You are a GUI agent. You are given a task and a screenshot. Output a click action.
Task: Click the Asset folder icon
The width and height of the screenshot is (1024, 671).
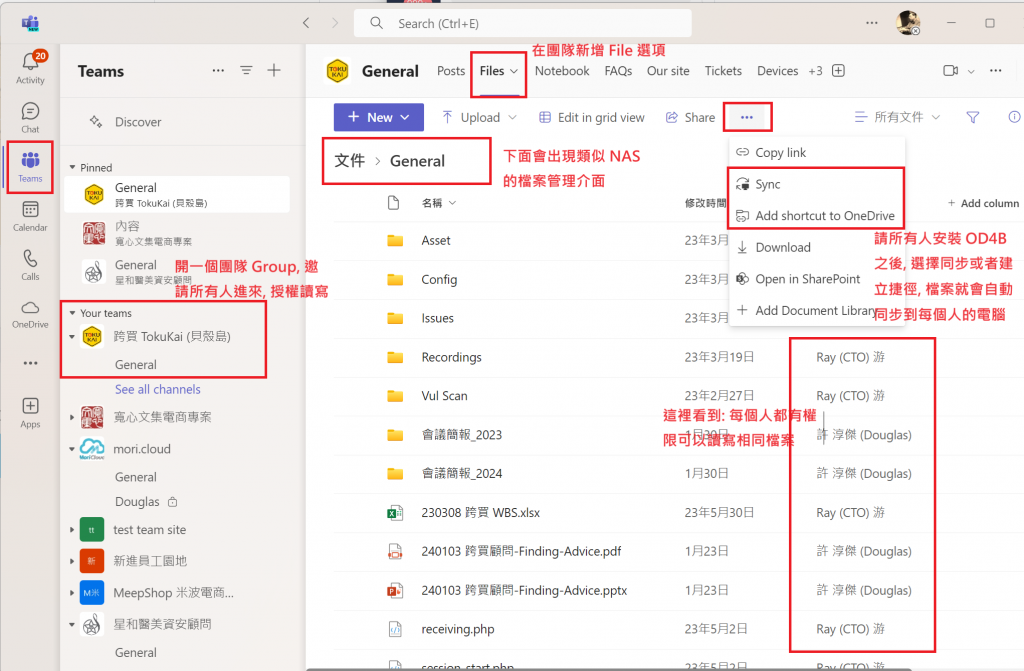(x=395, y=240)
